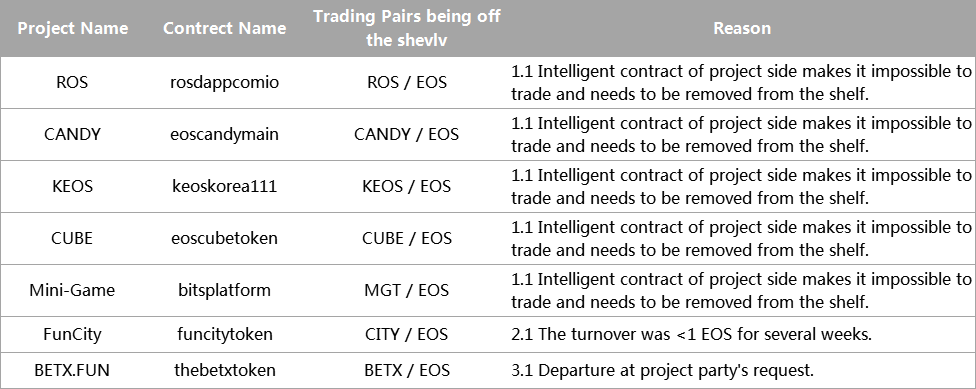The image size is (976, 389).
Task: Click the KEOS project name cell
Action: [72, 186]
